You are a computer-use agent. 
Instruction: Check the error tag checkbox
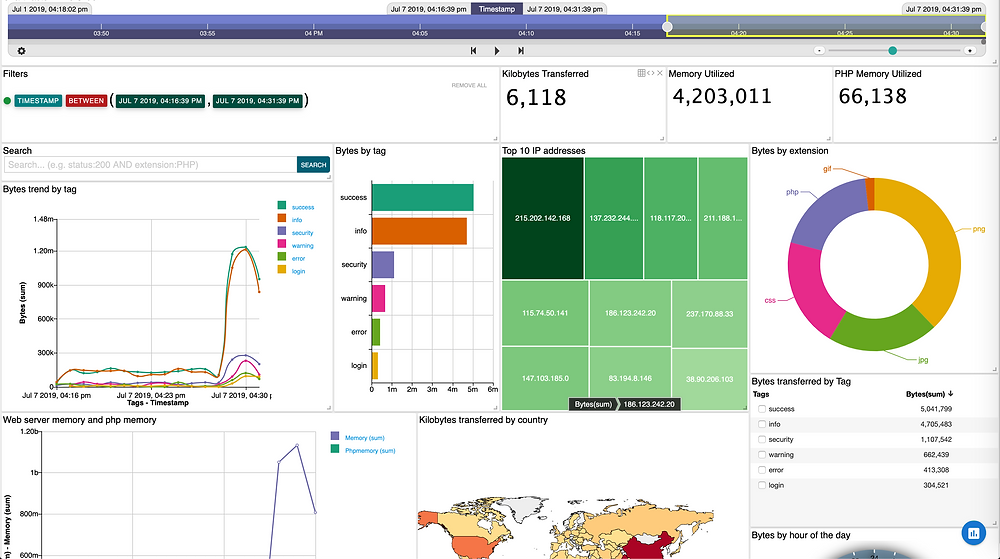pos(761,470)
